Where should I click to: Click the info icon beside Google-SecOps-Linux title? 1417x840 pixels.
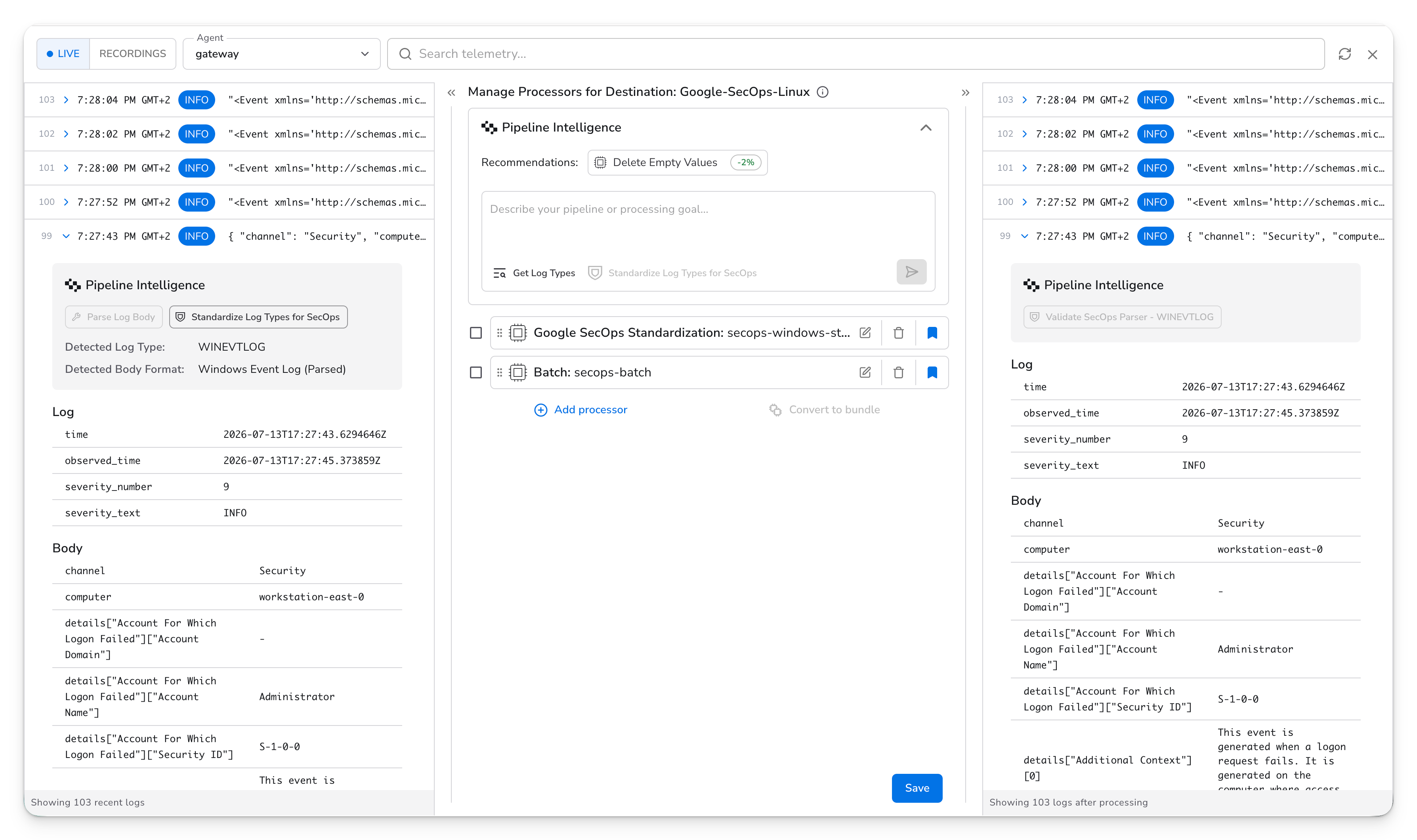point(823,92)
